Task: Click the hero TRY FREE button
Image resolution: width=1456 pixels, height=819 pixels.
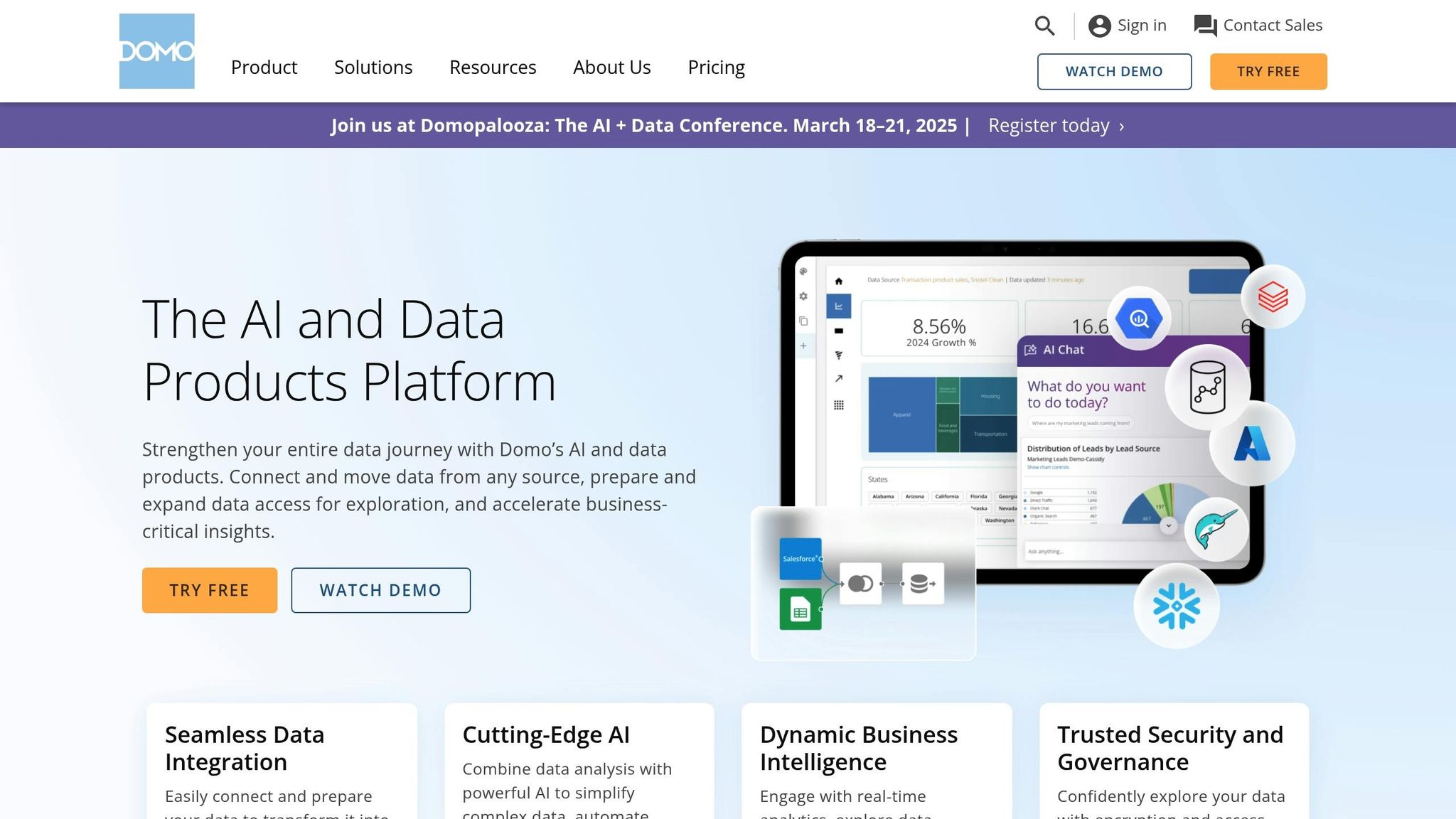Action: (x=210, y=590)
